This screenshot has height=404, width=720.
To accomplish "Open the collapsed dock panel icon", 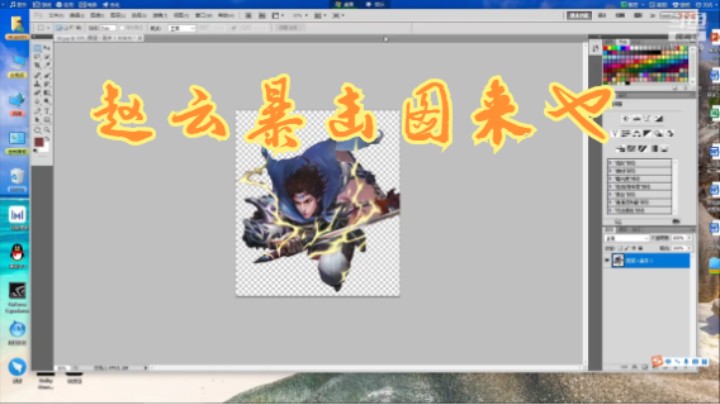I will [x=596, y=49].
